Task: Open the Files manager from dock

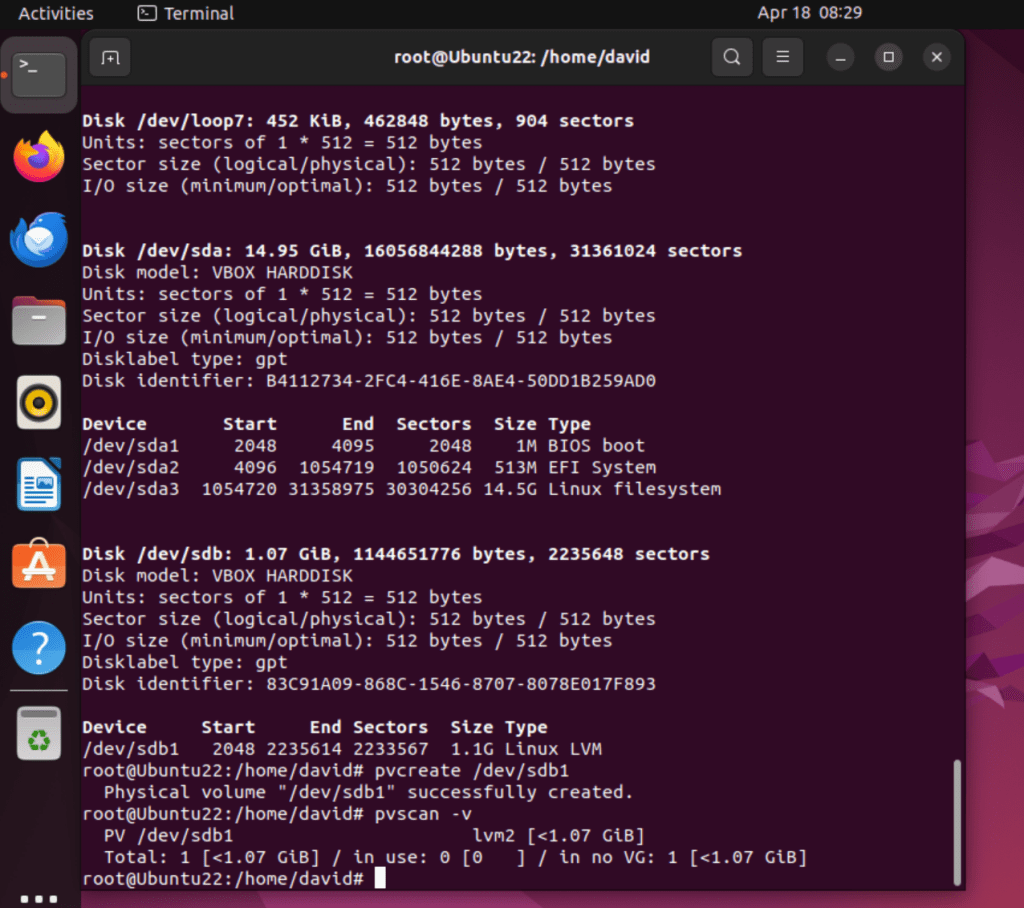Action: [x=39, y=321]
